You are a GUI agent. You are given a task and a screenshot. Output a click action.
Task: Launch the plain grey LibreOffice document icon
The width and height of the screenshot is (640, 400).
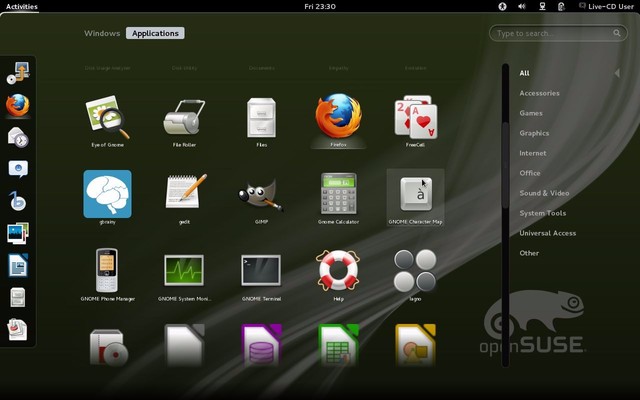184,345
